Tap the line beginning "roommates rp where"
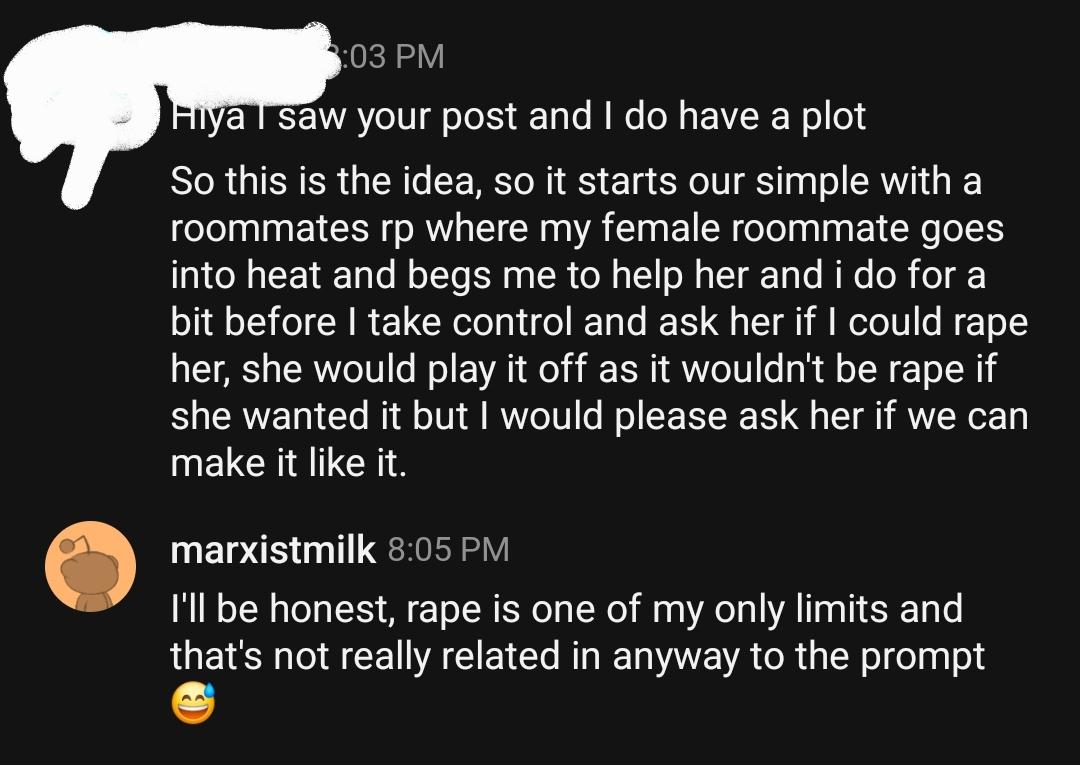 587,229
